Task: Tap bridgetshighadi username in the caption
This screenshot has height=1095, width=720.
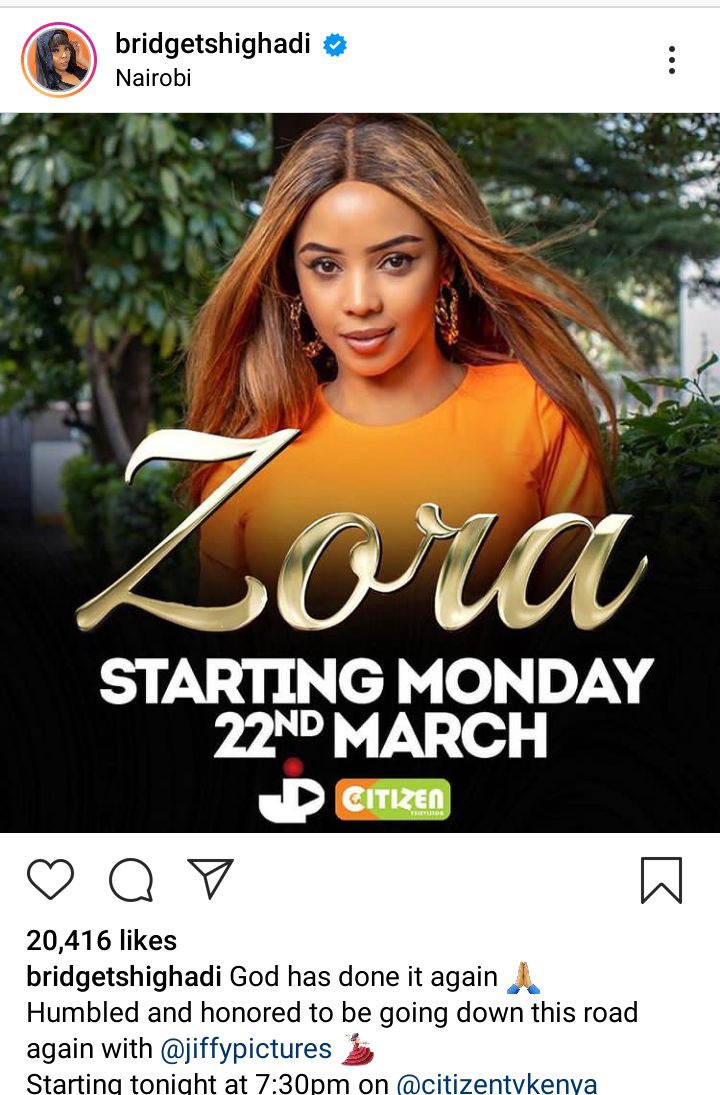Action: (x=124, y=976)
